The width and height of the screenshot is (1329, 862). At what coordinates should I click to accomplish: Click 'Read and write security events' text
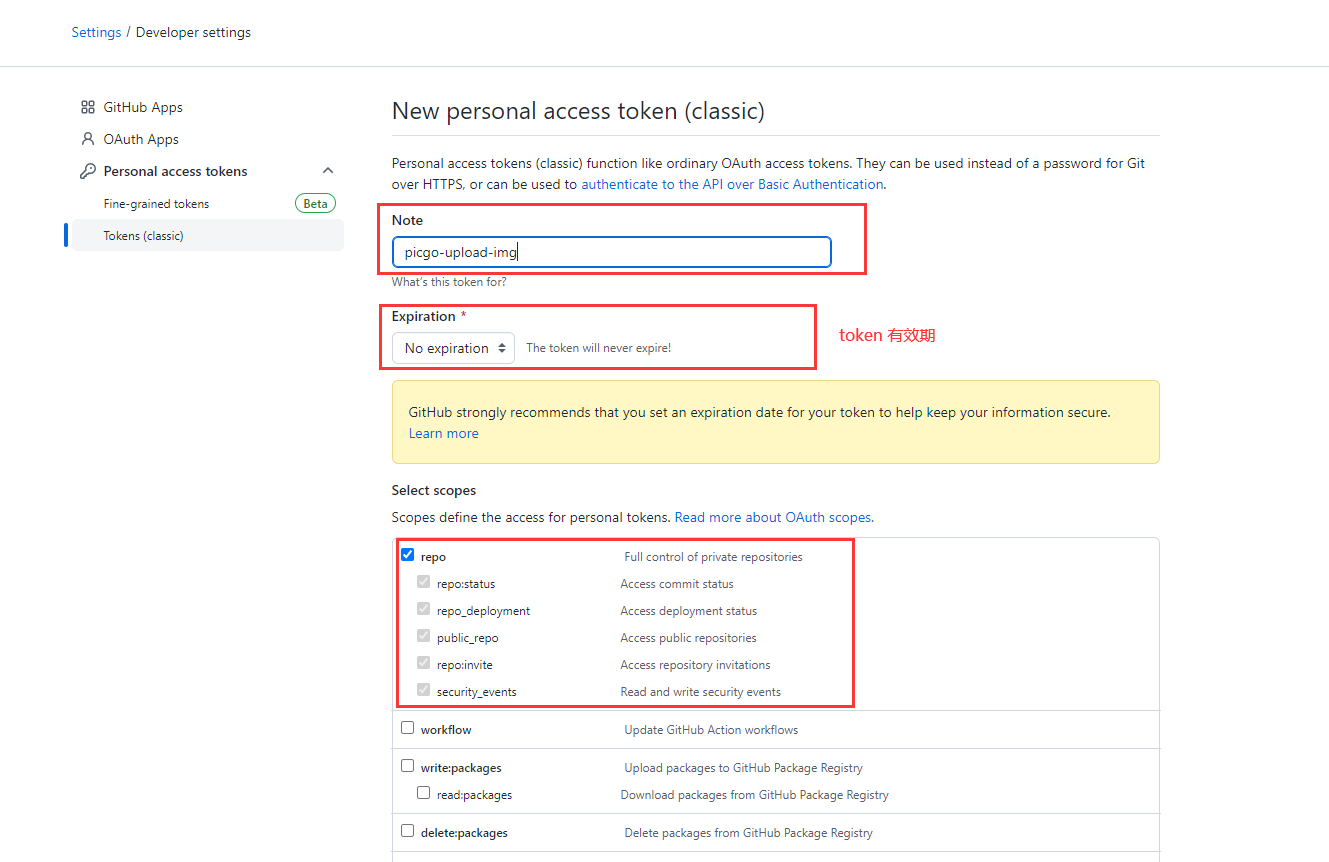click(700, 692)
